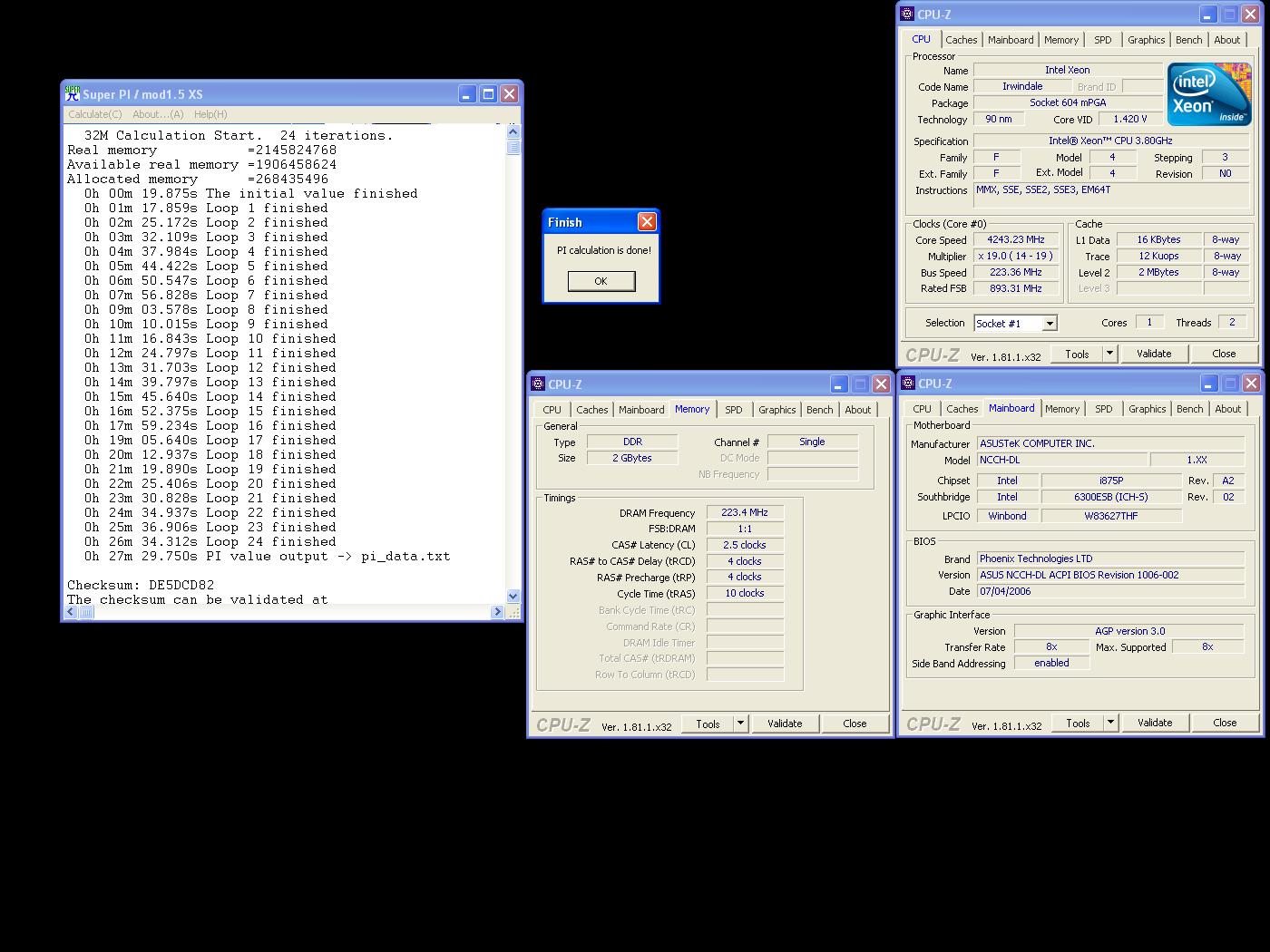Click BIOS Version ASUS NCCH-DL field

pyautogui.click(x=1111, y=575)
